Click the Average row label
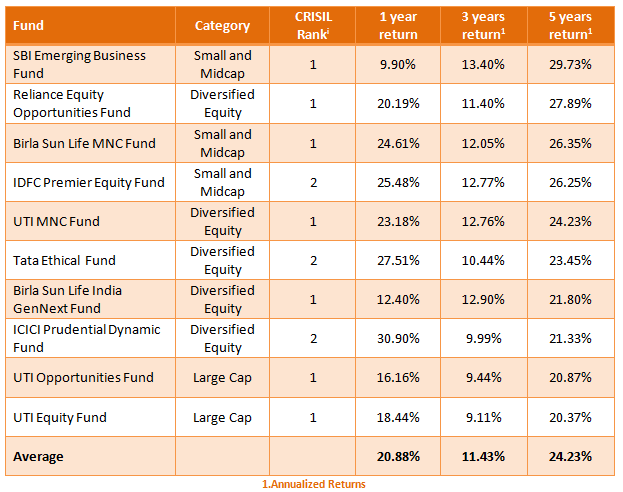This screenshot has width=623, height=492. pyautogui.click(x=38, y=457)
